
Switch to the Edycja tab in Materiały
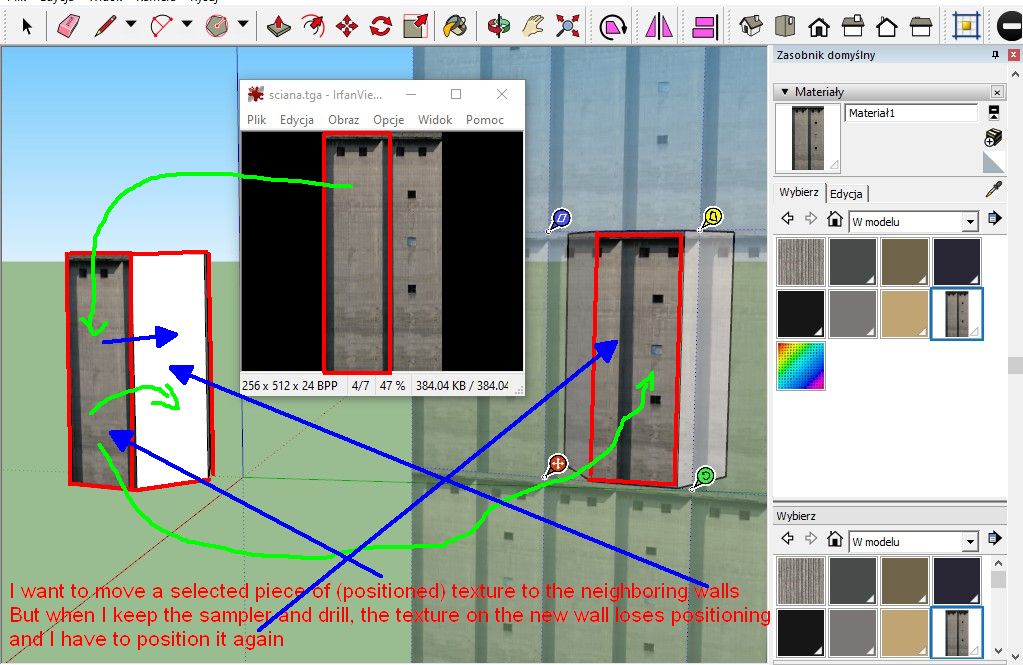click(846, 194)
